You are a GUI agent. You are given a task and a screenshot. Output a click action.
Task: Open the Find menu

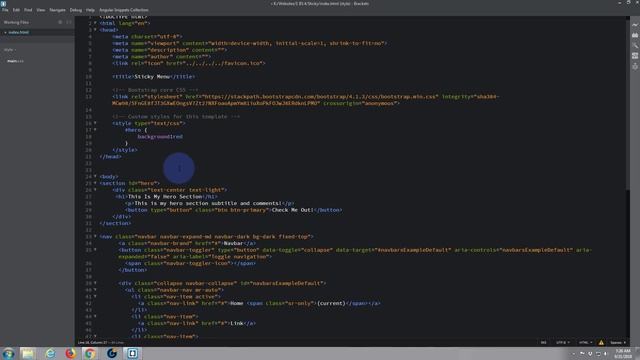(28, 10)
